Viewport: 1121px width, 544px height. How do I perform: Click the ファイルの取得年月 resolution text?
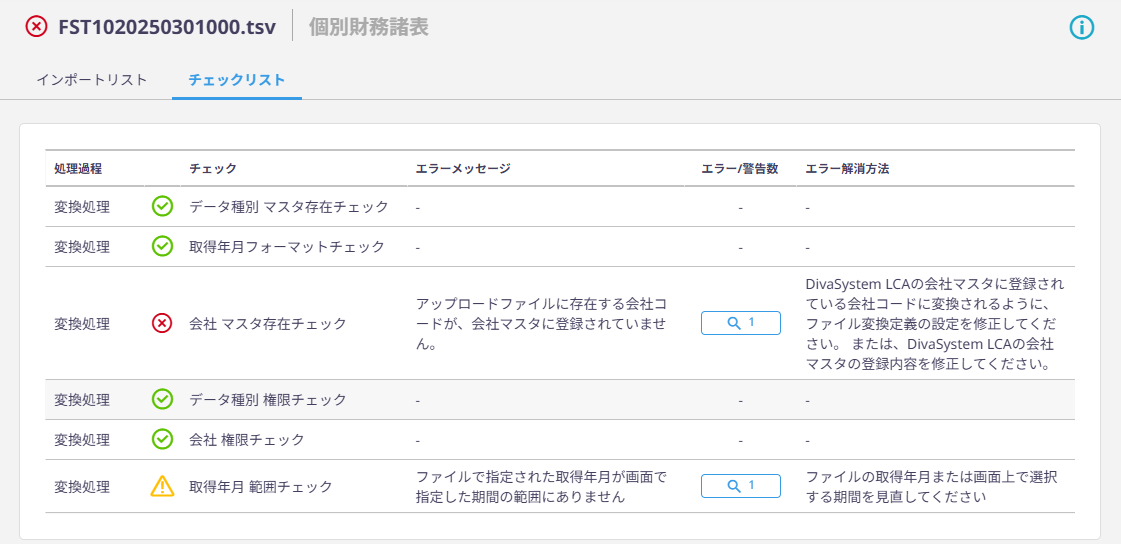[x=932, y=486]
